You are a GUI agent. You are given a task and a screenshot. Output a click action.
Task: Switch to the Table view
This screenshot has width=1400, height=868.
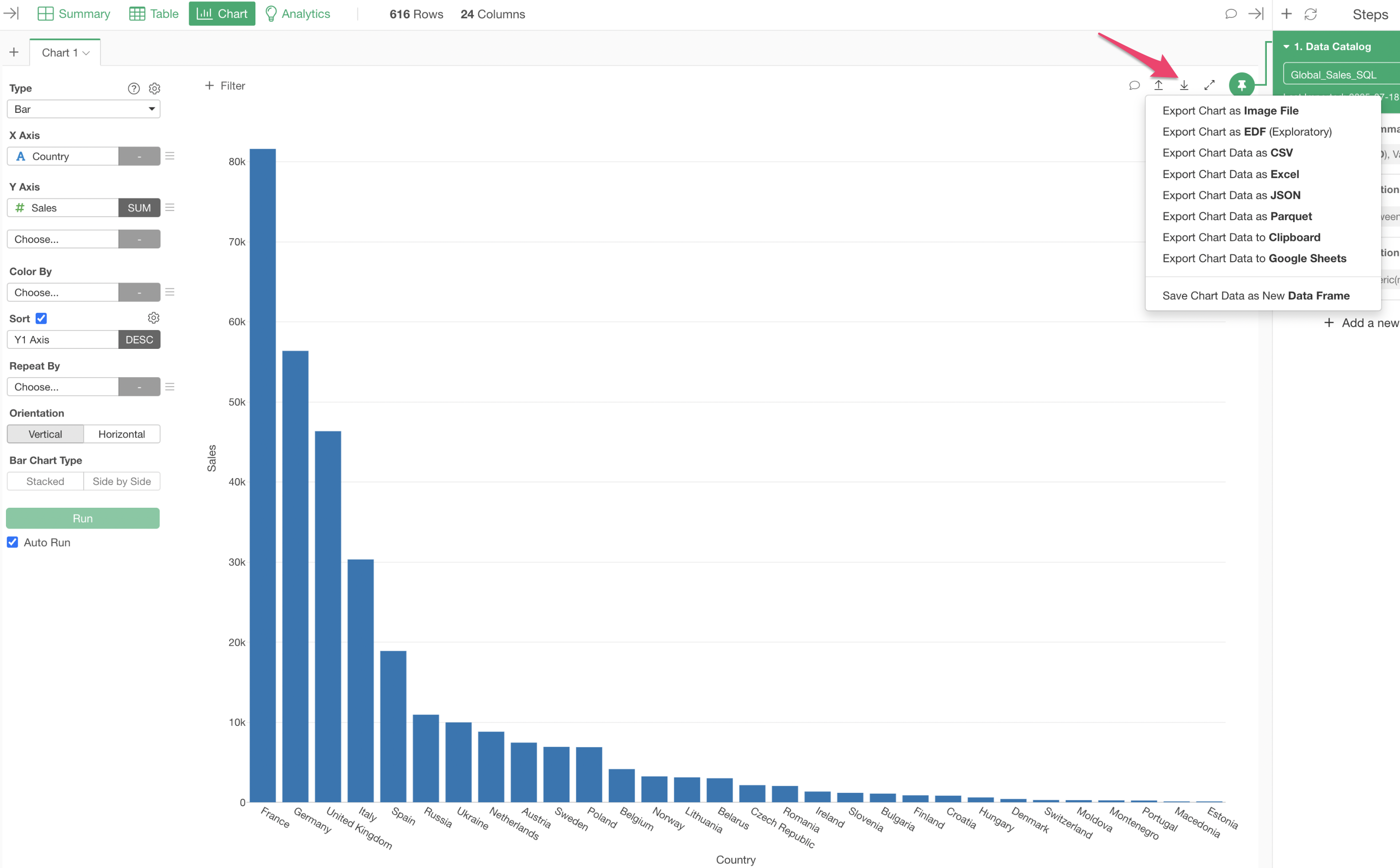coord(154,14)
